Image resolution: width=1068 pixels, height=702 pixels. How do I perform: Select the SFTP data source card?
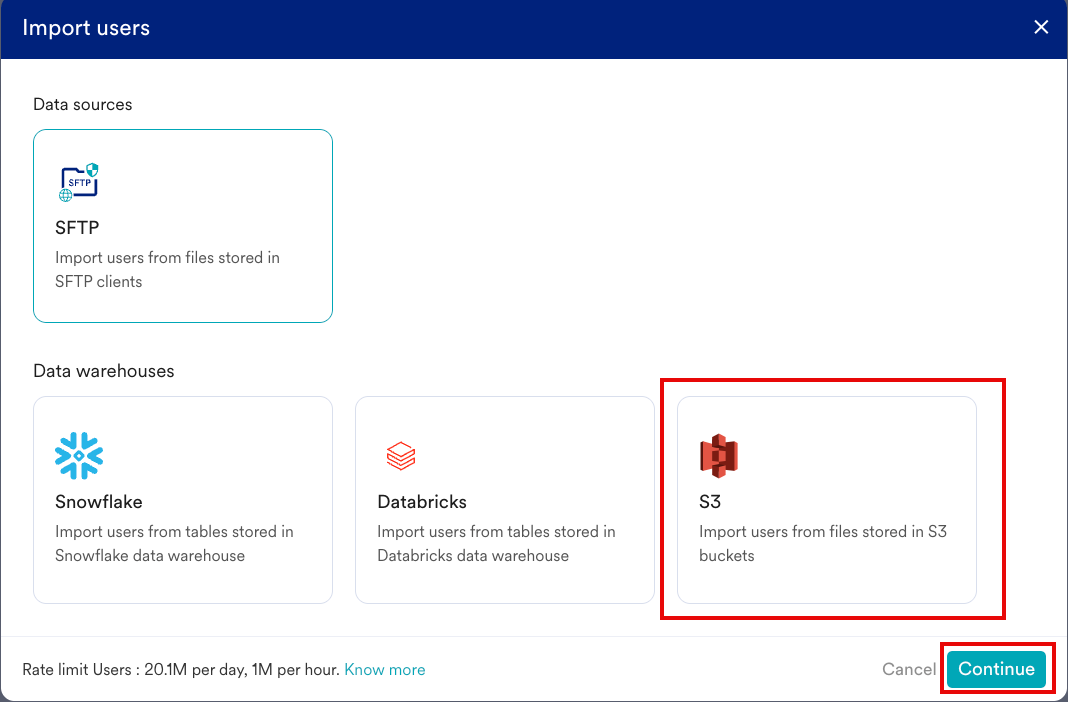[x=183, y=226]
